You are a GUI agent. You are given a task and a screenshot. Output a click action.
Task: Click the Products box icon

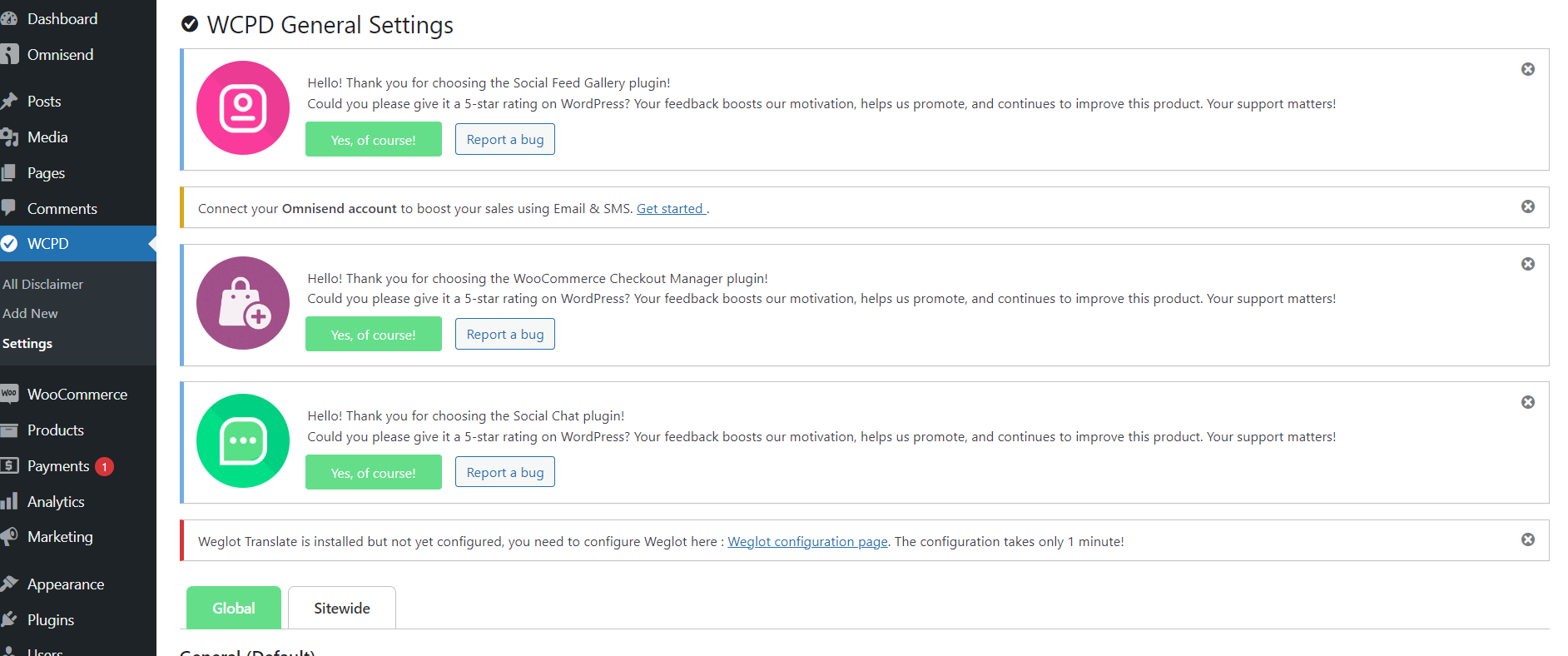point(8,430)
